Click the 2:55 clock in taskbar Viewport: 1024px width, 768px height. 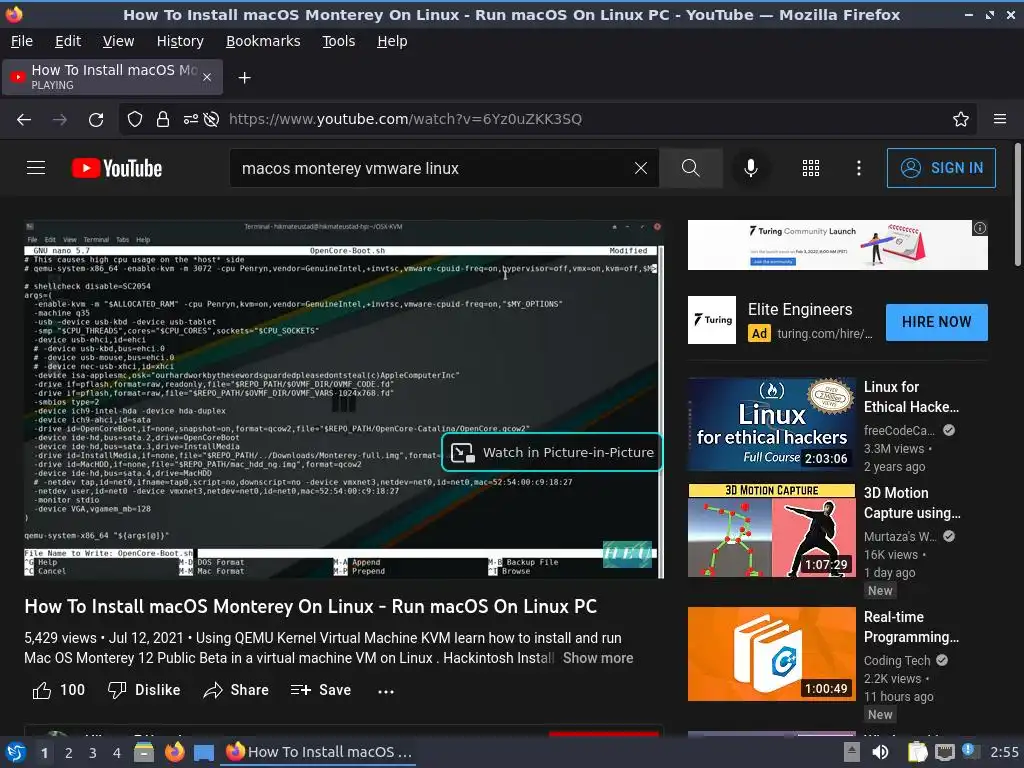tap(1004, 752)
